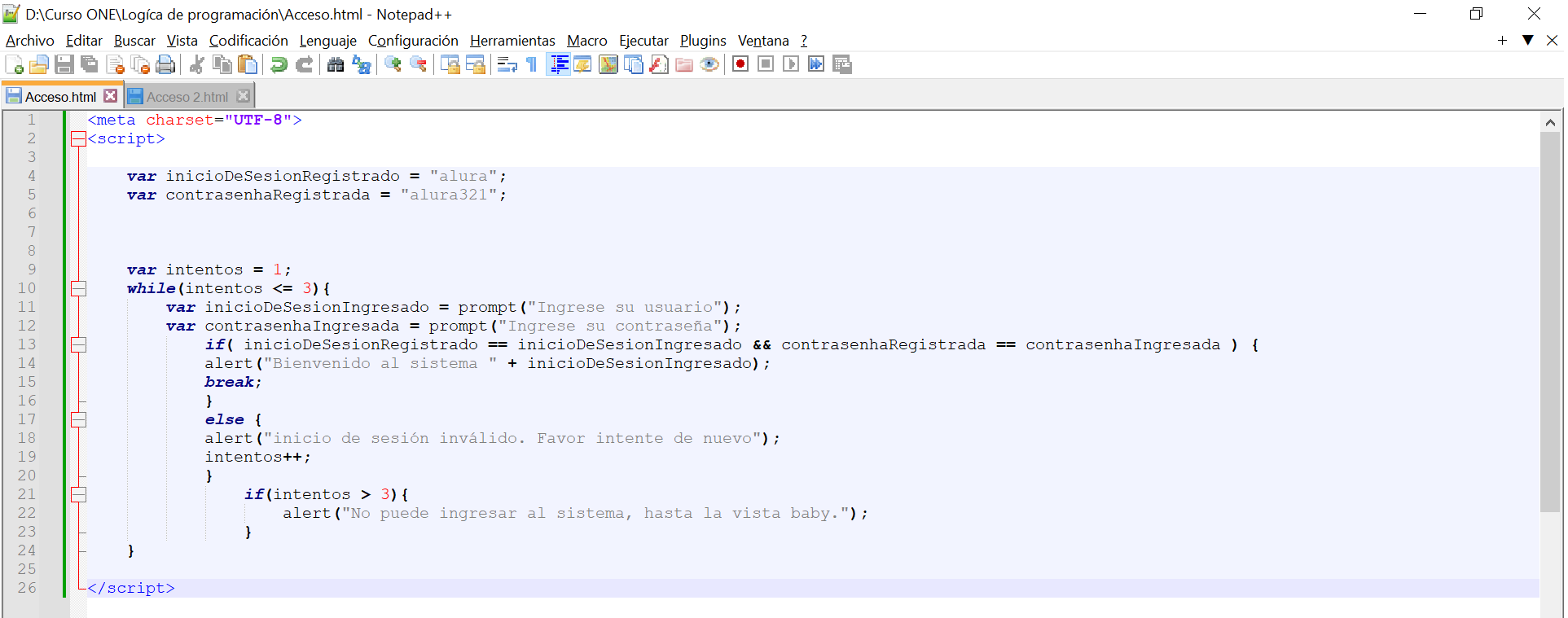Screen dimensions: 1568x618
Task: Click the Stop Recording macro icon
Action: (x=766, y=64)
